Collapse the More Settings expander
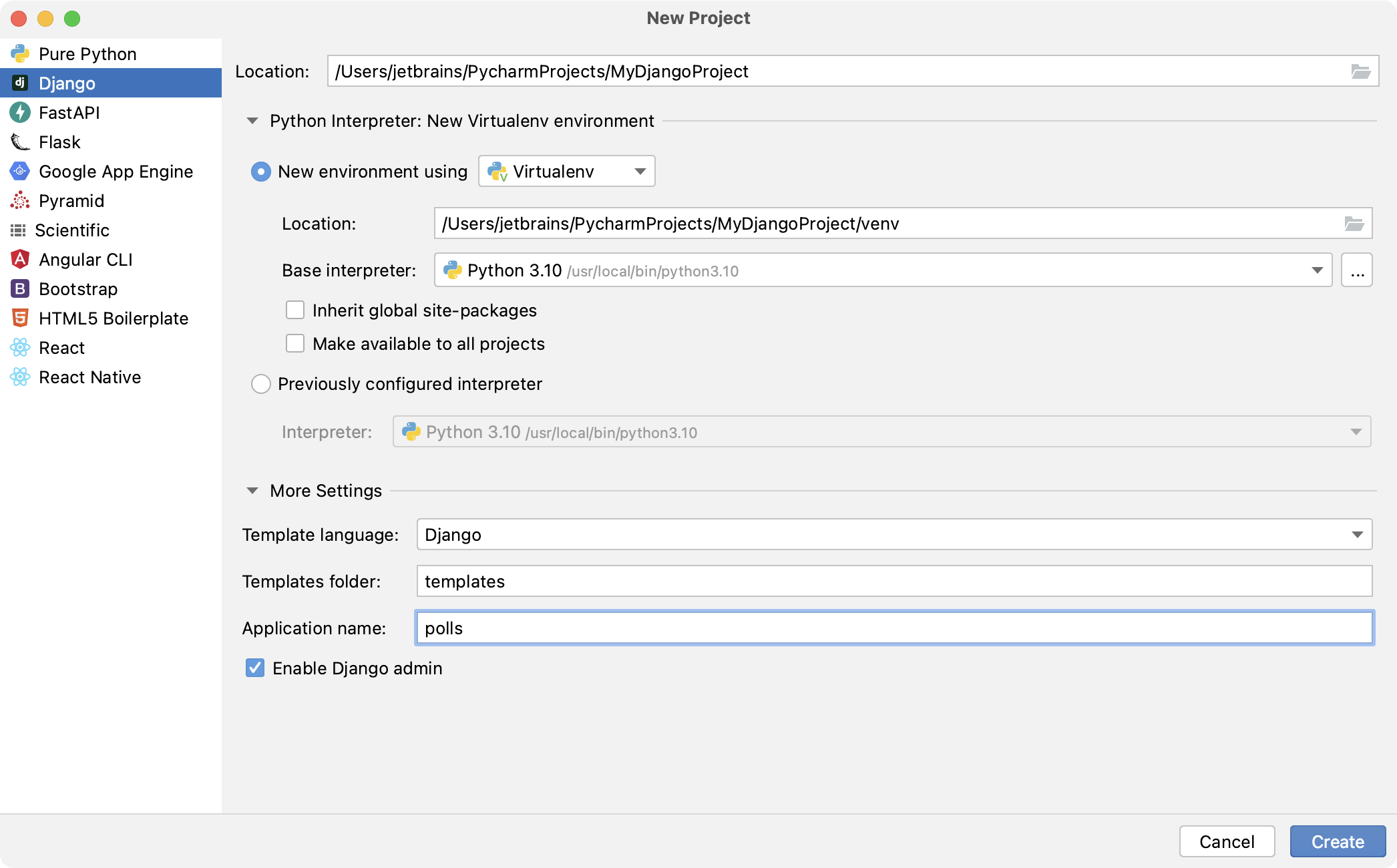This screenshot has width=1397, height=868. point(253,490)
